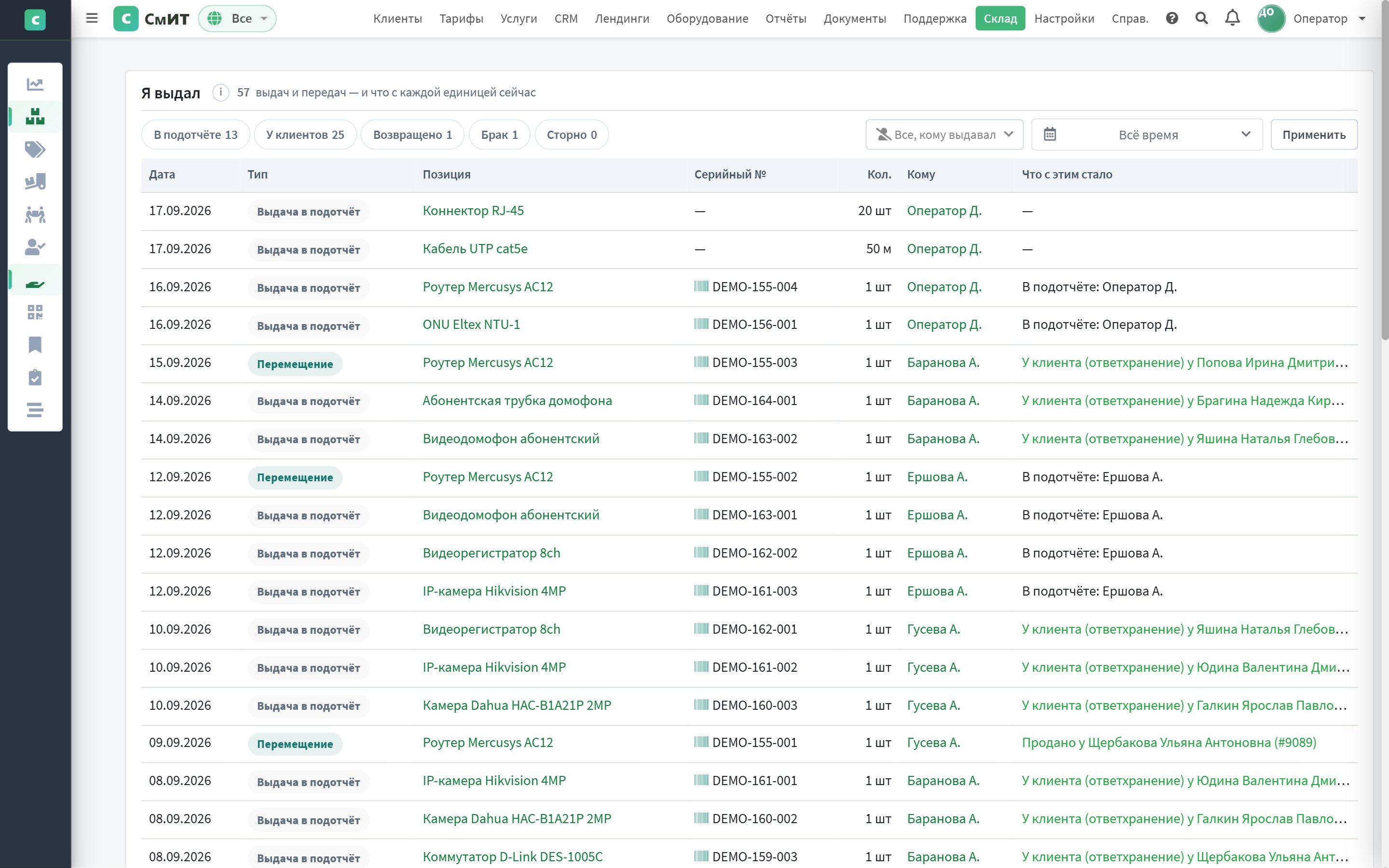Select the stacked boxes warehouse icon
This screenshot has width=1389, height=868.
[35, 117]
